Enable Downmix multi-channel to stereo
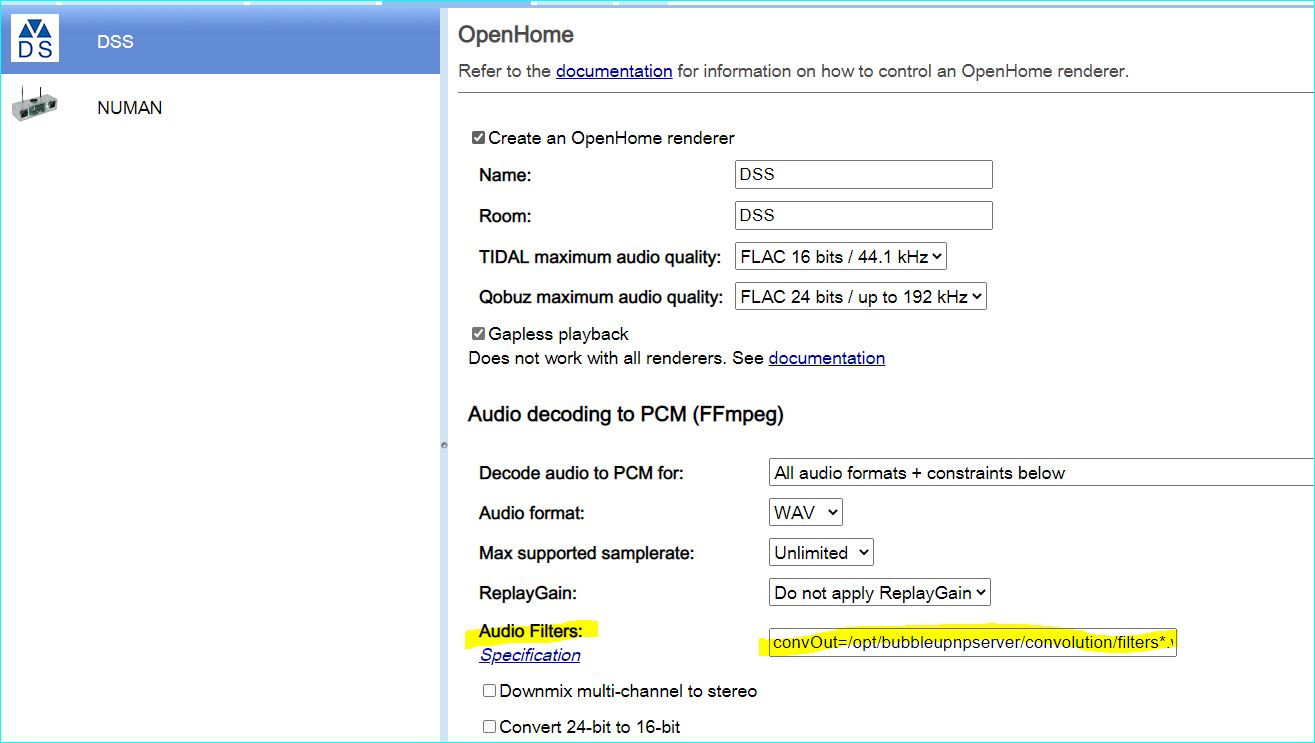 tap(489, 691)
